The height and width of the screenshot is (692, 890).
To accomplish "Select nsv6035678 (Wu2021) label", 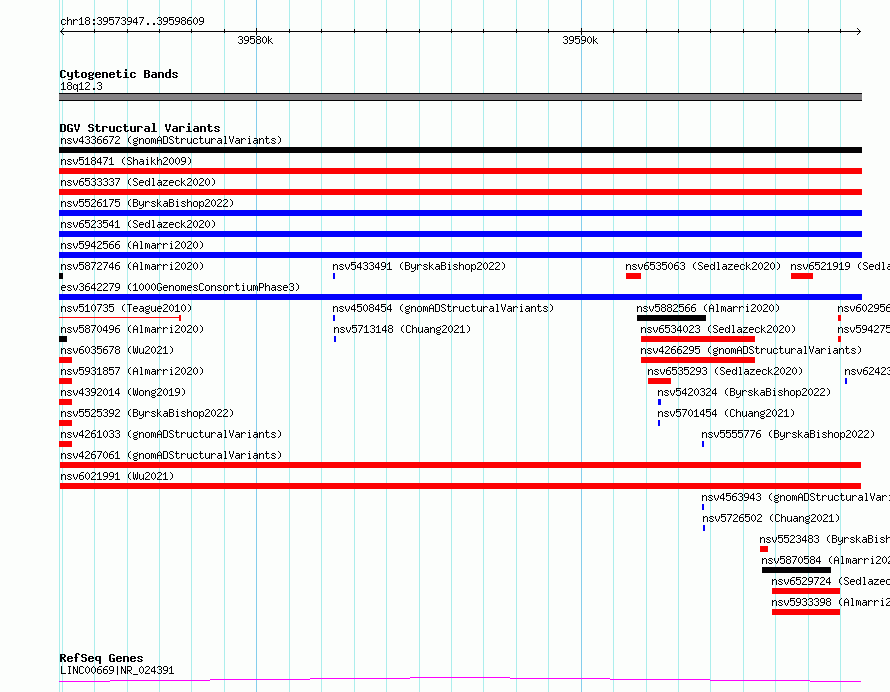I will (x=117, y=350).
